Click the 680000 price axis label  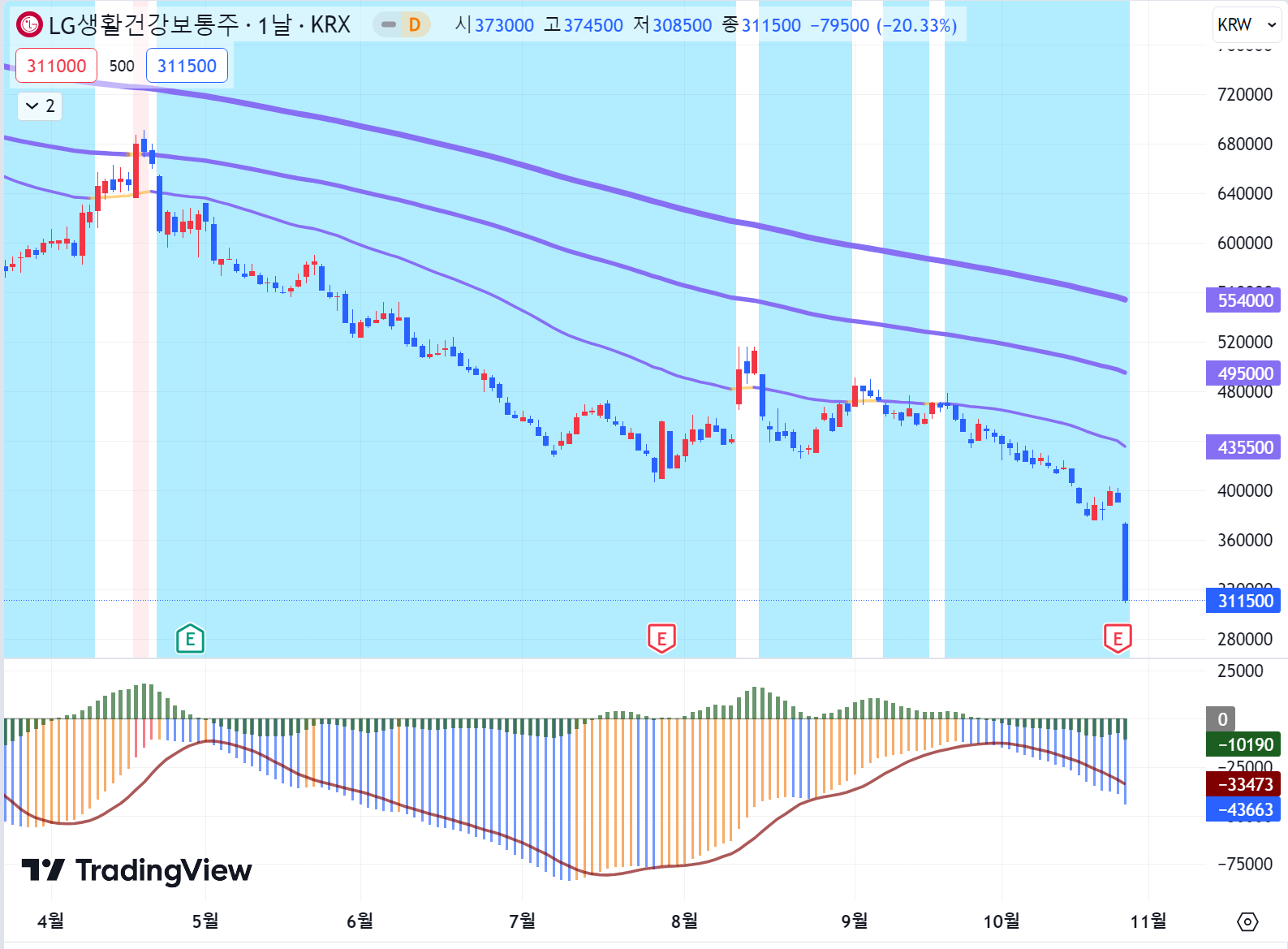point(1245,144)
